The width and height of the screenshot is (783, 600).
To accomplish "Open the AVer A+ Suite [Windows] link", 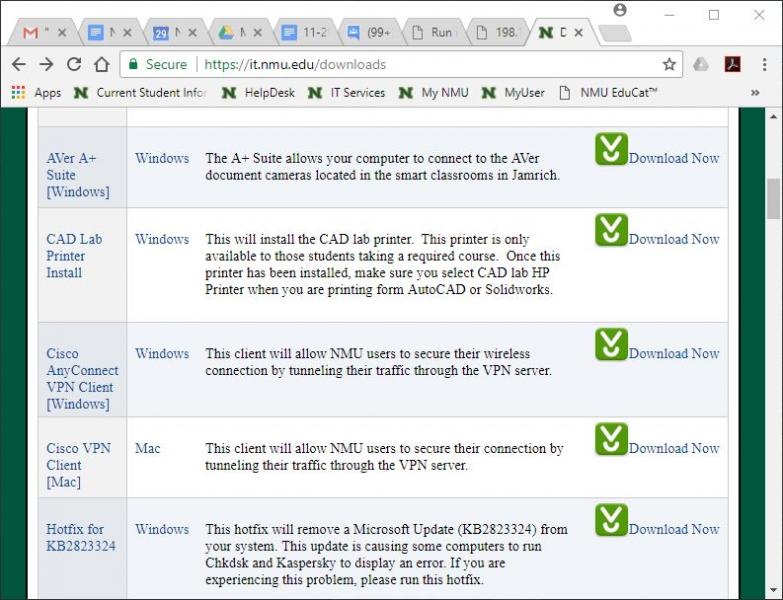I will (x=77, y=175).
